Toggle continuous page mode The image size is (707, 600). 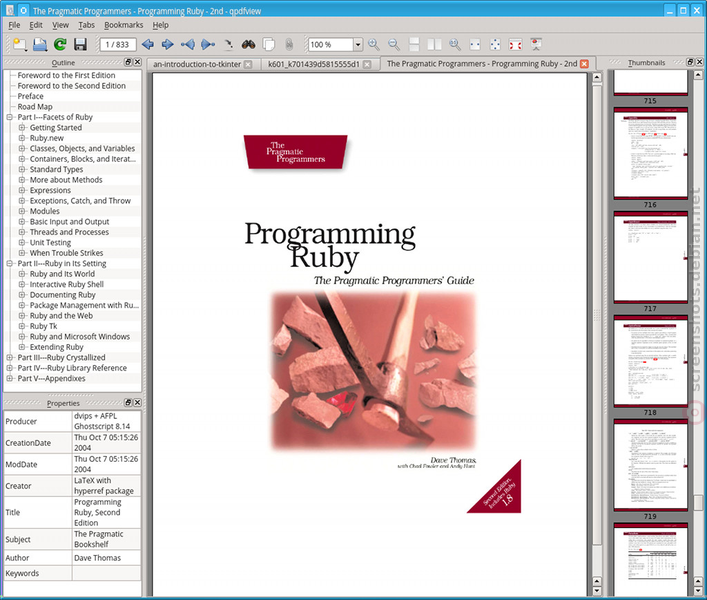414,44
